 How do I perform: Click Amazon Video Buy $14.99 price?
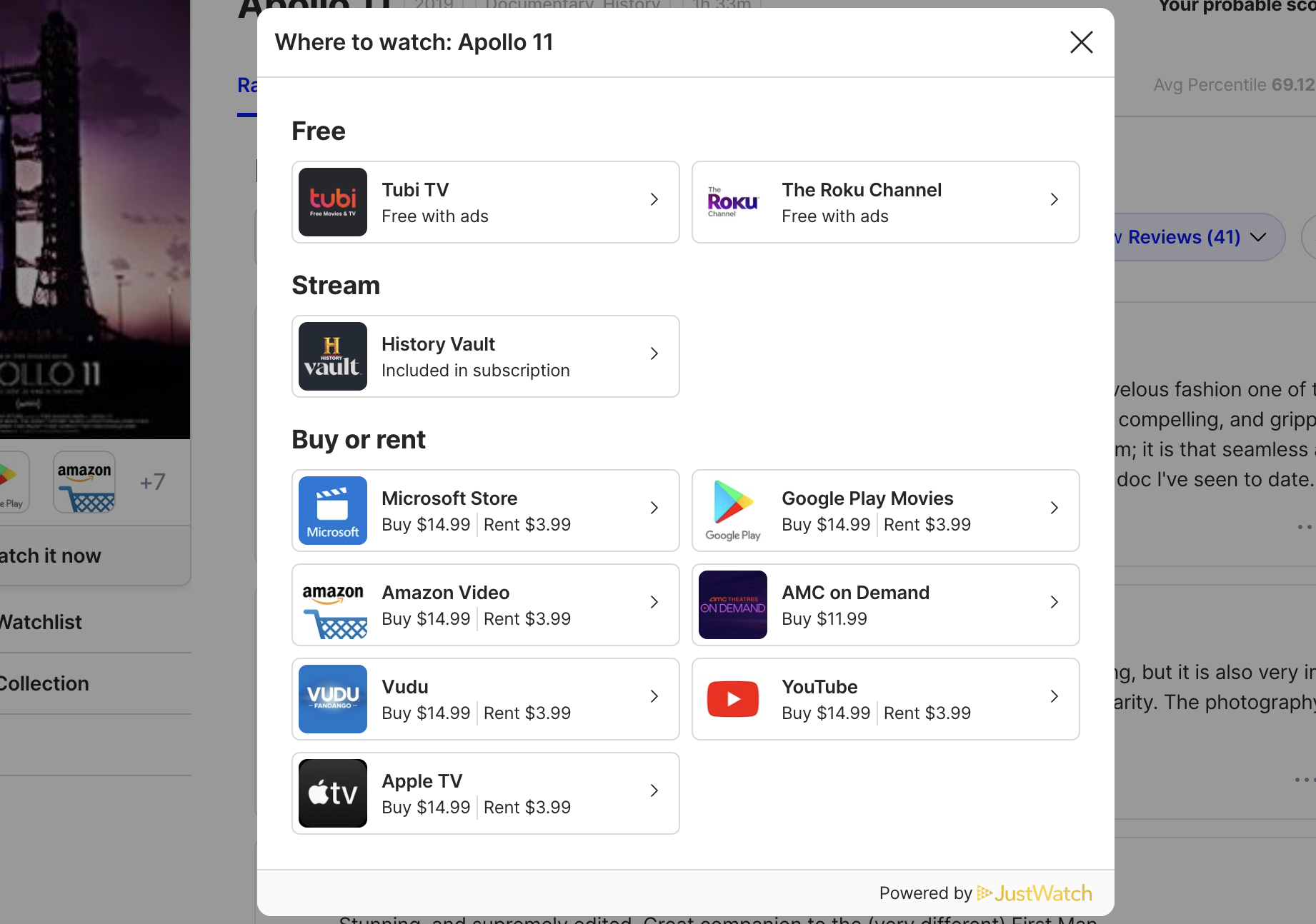[x=426, y=619]
